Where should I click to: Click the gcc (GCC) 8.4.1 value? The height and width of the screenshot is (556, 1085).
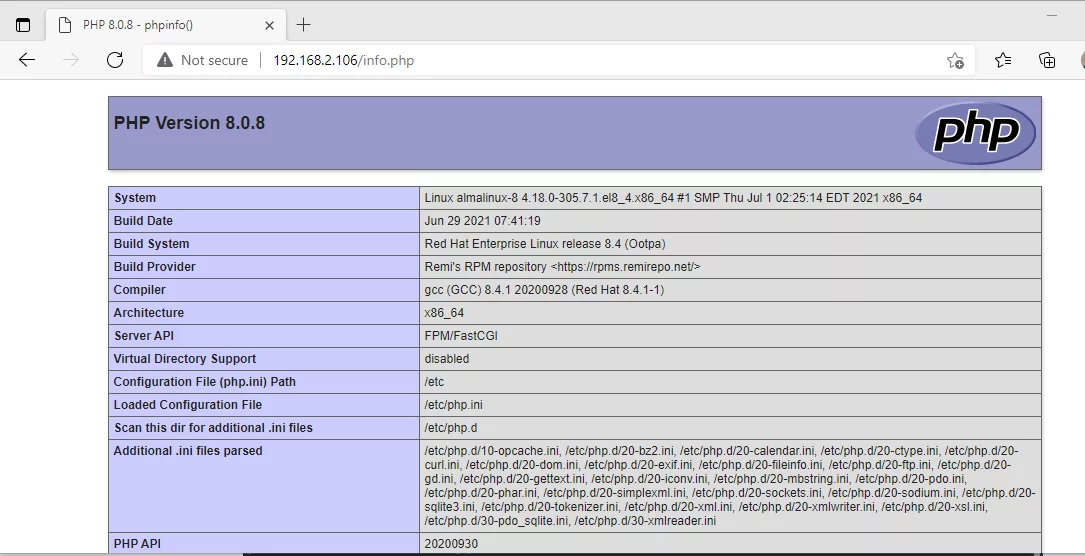click(x=545, y=290)
